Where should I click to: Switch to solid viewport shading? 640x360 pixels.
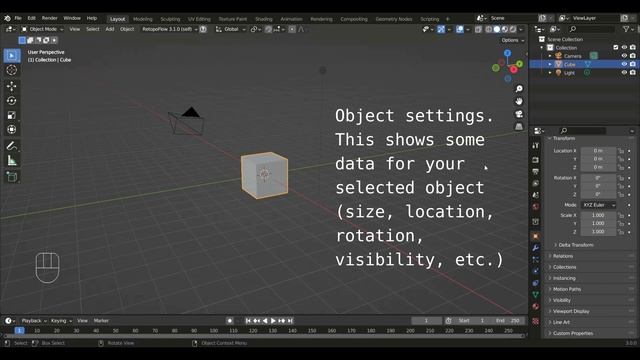coord(497,29)
